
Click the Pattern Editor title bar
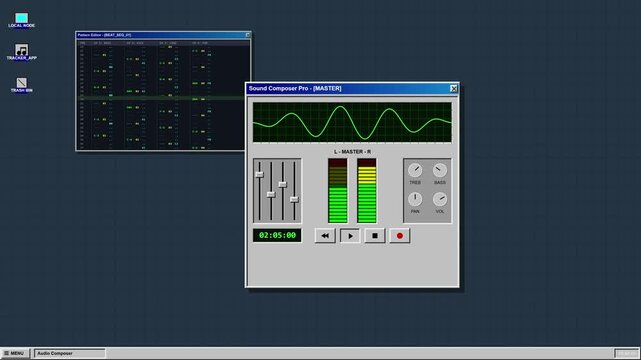163,35
